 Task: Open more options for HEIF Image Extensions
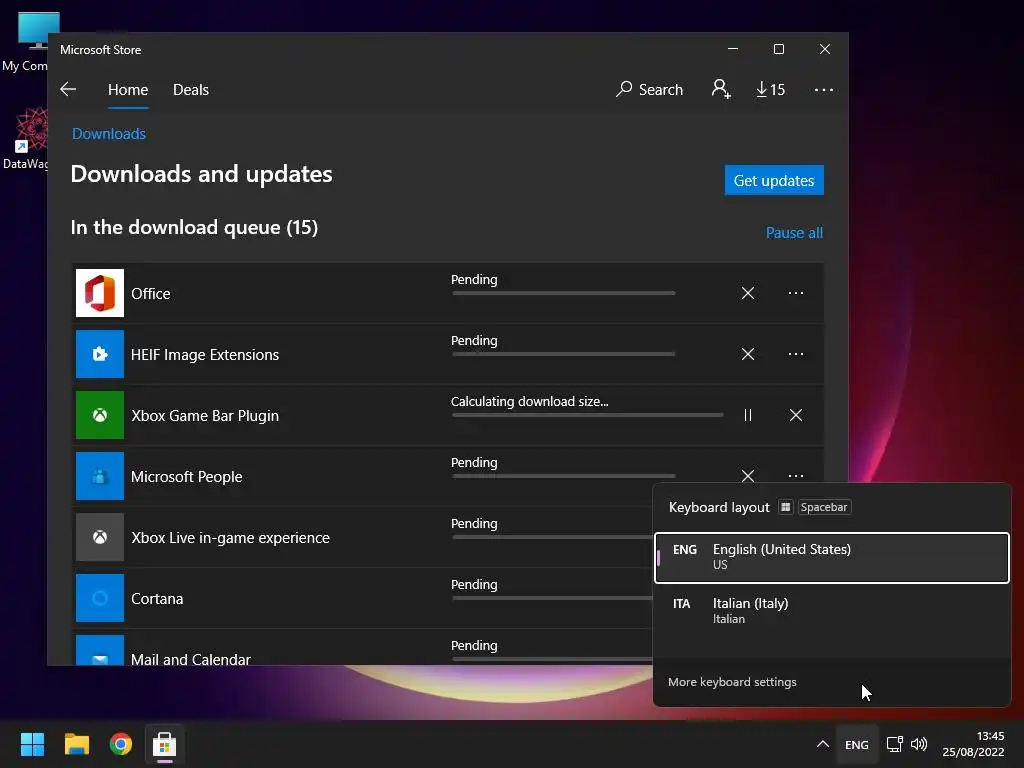coord(795,354)
